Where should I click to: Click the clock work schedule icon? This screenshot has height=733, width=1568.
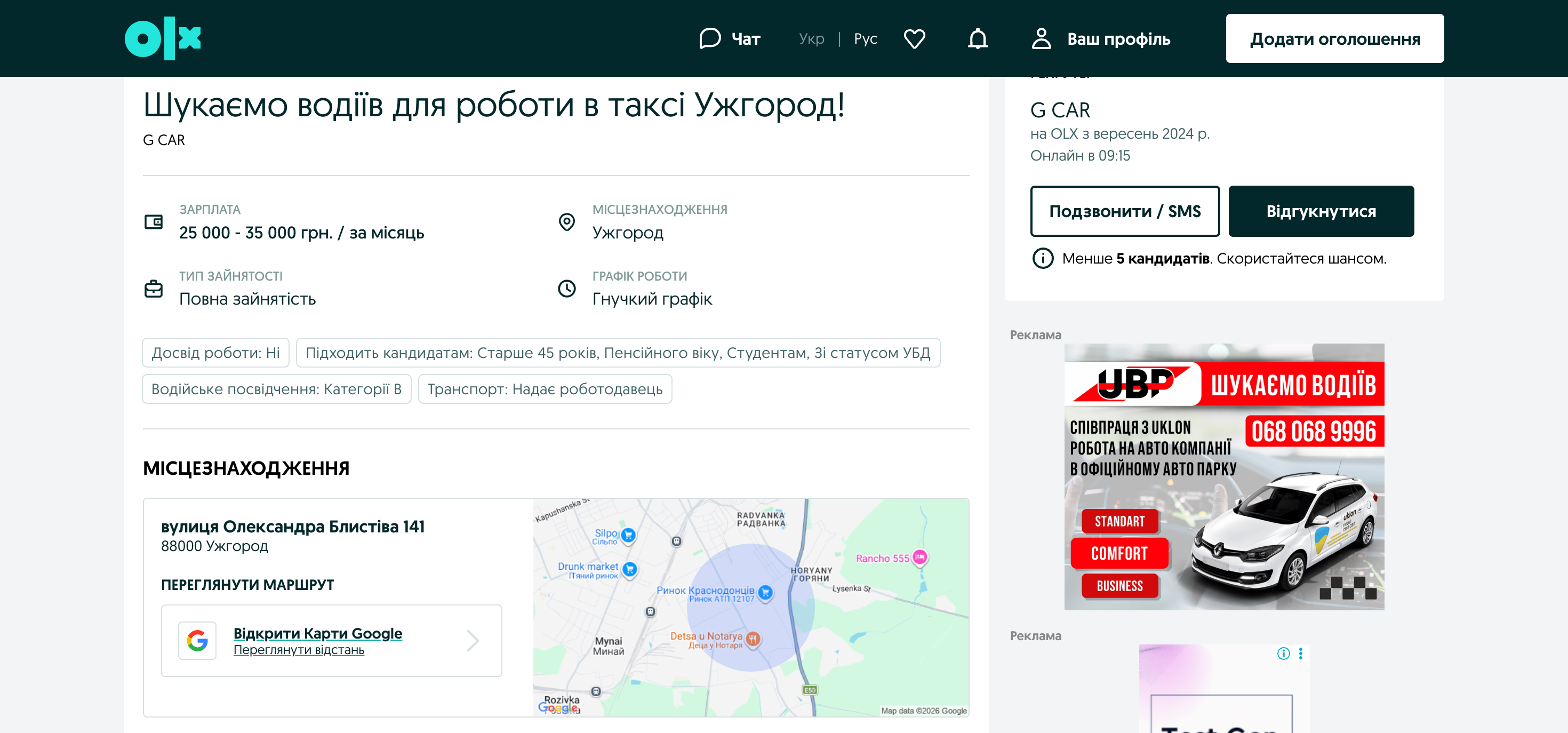[567, 288]
